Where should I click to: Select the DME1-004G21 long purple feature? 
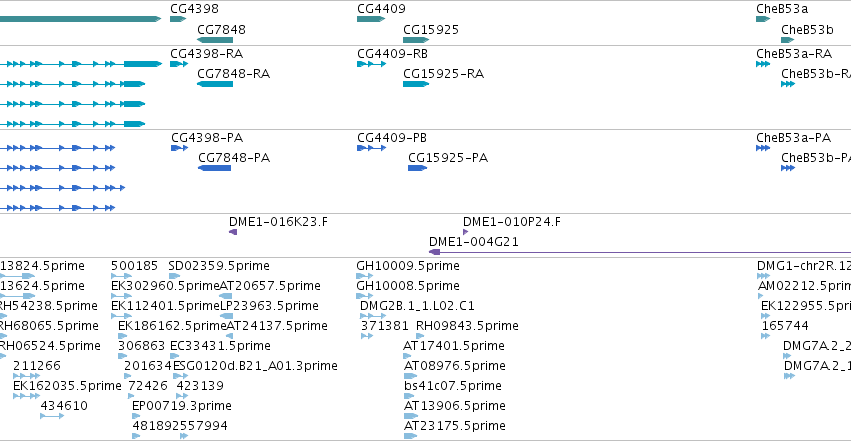click(x=640, y=252)
